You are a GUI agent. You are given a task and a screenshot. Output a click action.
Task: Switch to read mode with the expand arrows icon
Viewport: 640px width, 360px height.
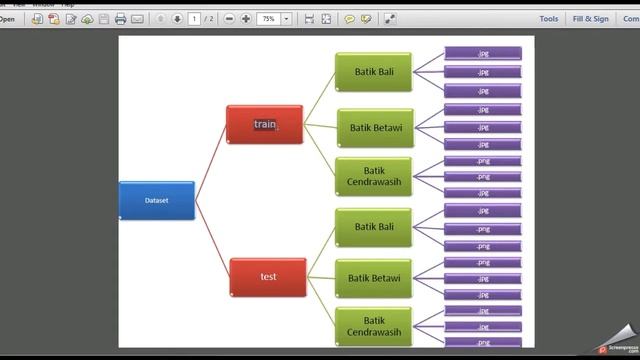[390, 19]
